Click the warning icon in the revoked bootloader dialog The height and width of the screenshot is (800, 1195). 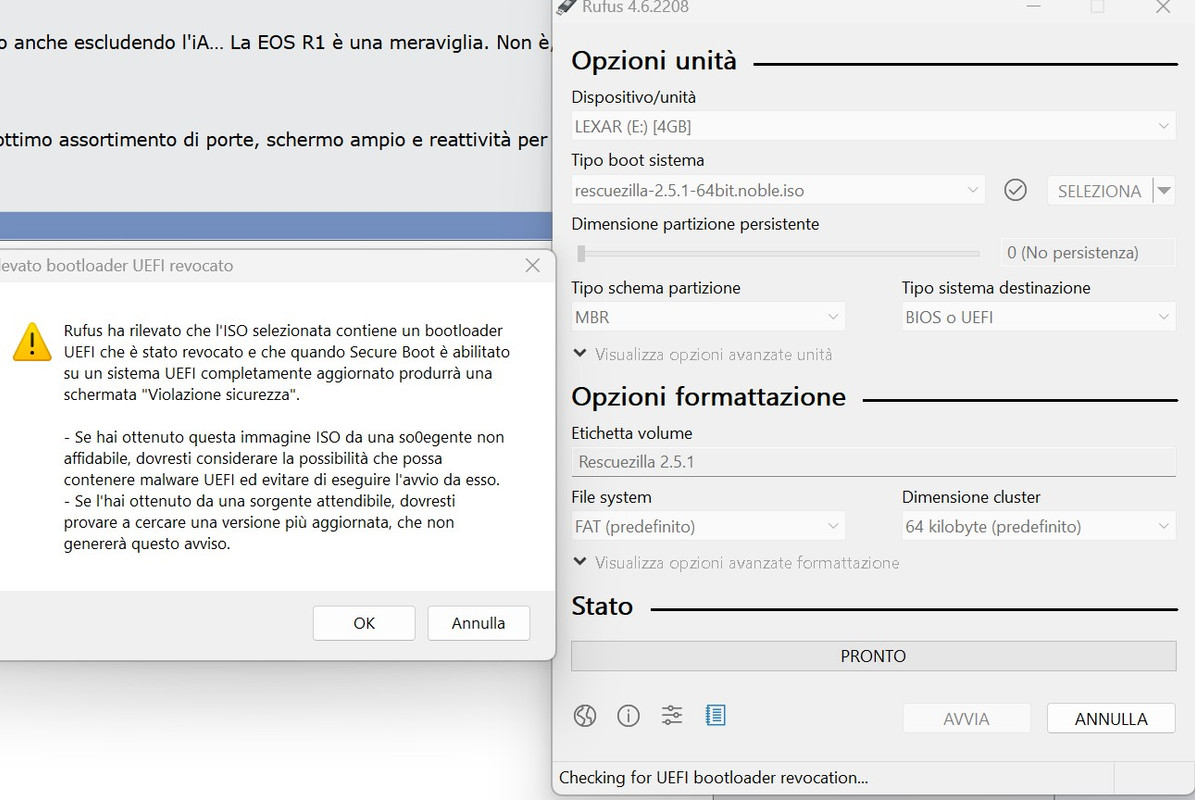32,342
